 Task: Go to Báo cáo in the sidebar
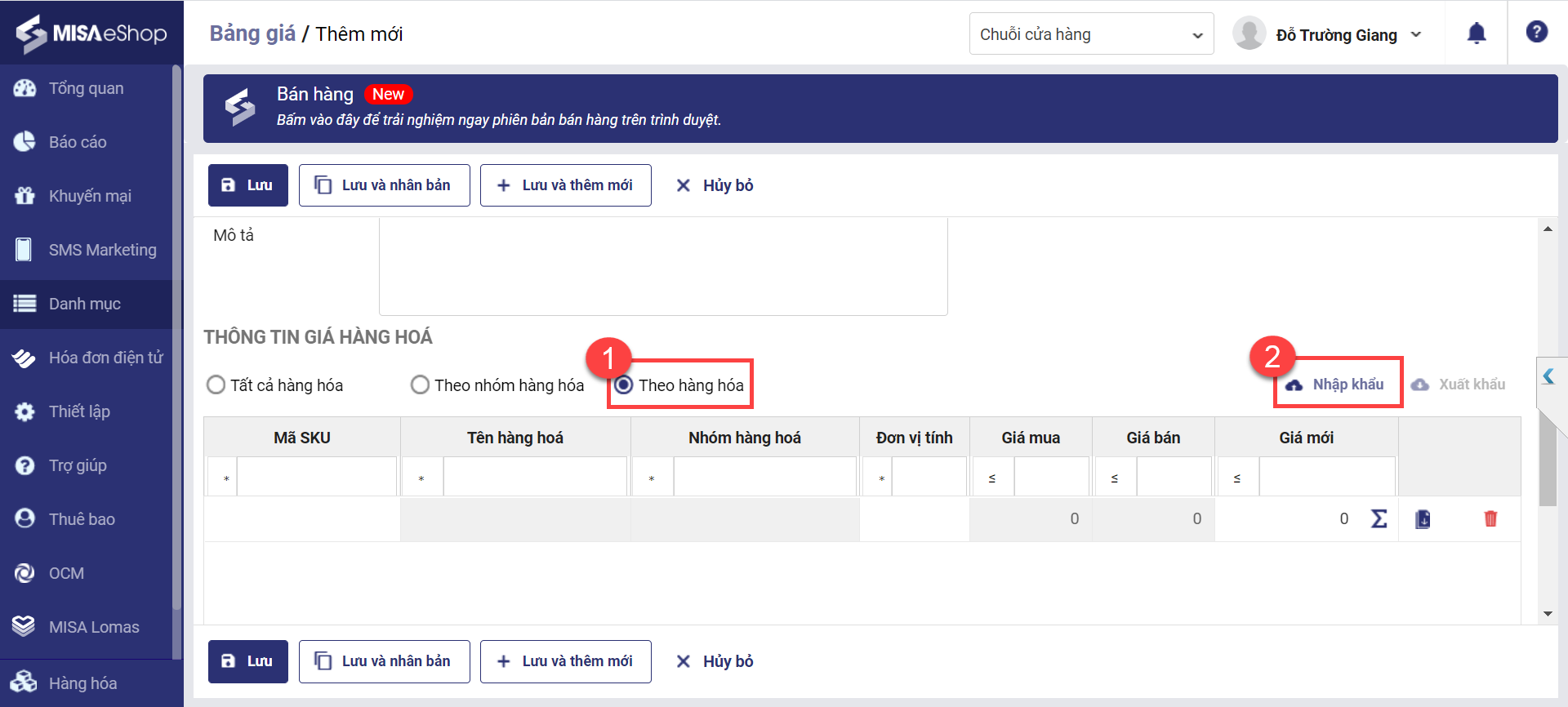[x=78, y=142]
